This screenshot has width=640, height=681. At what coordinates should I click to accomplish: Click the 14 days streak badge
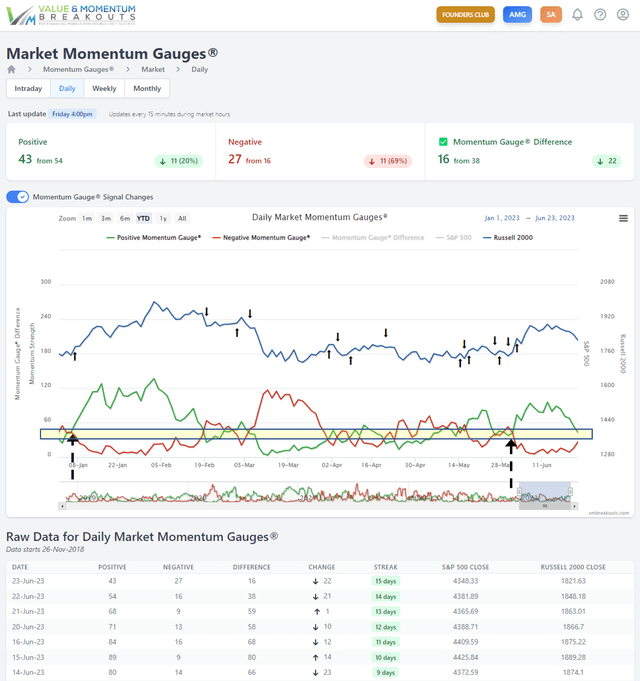click(x=386, y=596)
